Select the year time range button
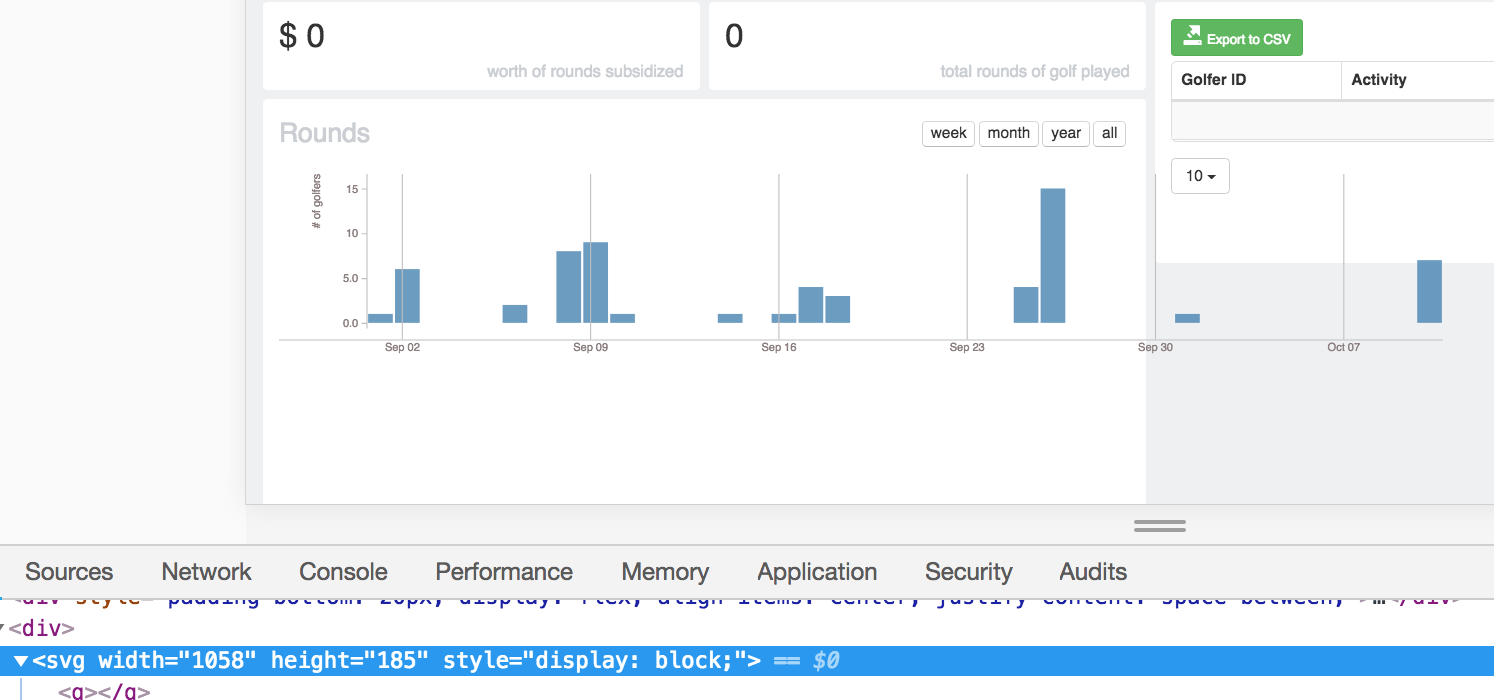1494x700 pixels. coord(1065,133)
